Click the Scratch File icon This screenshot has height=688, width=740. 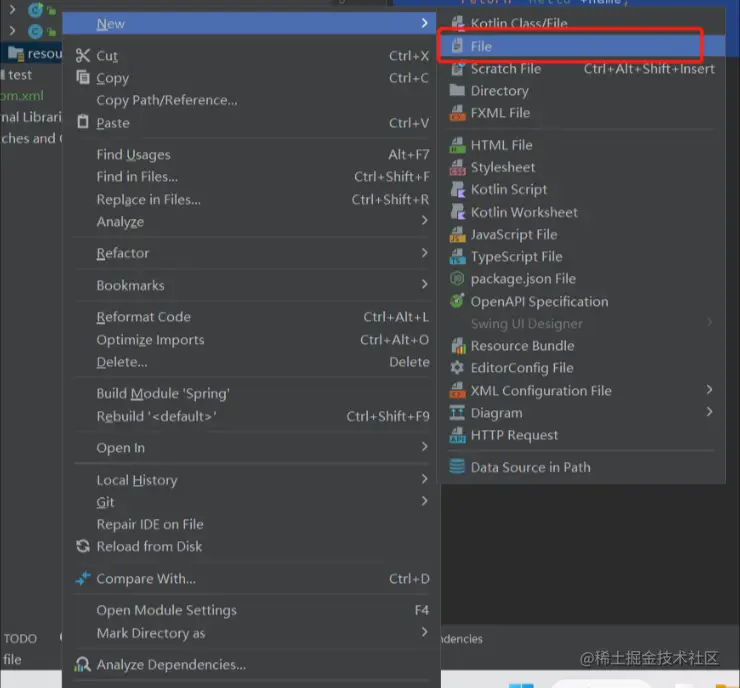pos(457,69)
